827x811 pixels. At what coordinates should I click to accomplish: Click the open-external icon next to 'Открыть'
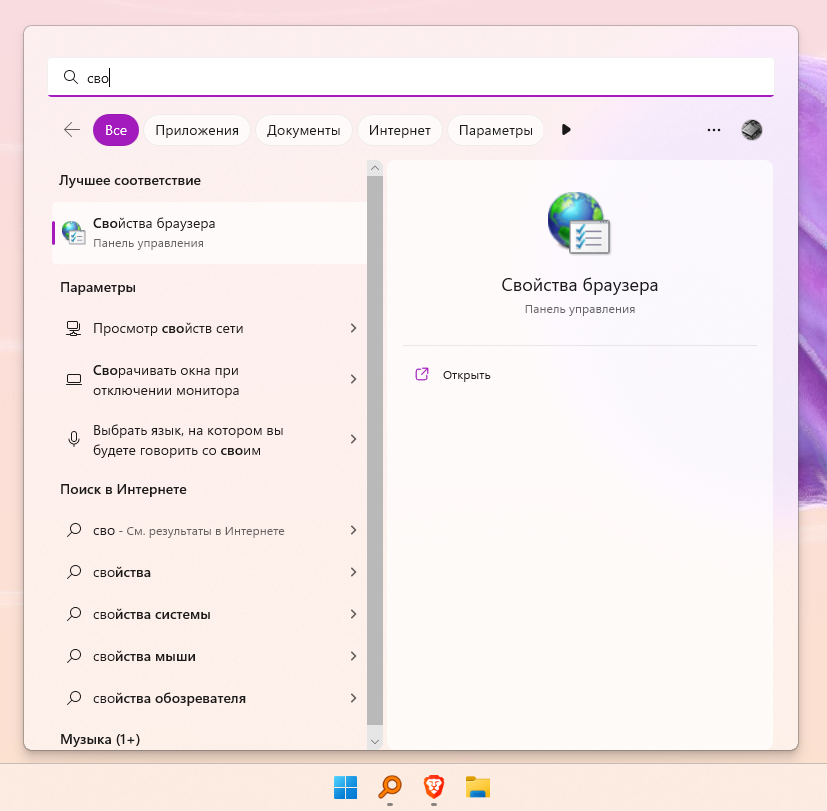coord(422,374)
